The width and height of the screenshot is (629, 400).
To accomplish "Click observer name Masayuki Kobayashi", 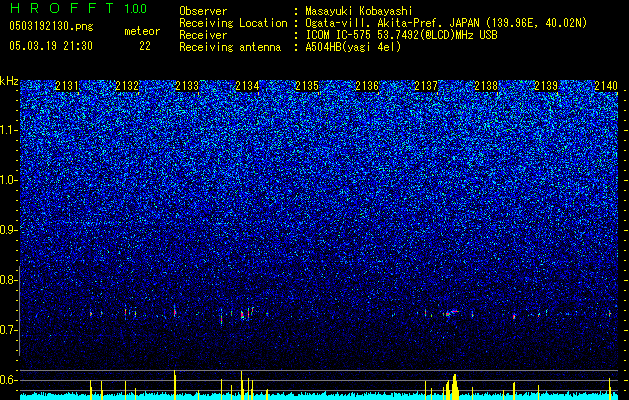I will (x=359, y=11).
